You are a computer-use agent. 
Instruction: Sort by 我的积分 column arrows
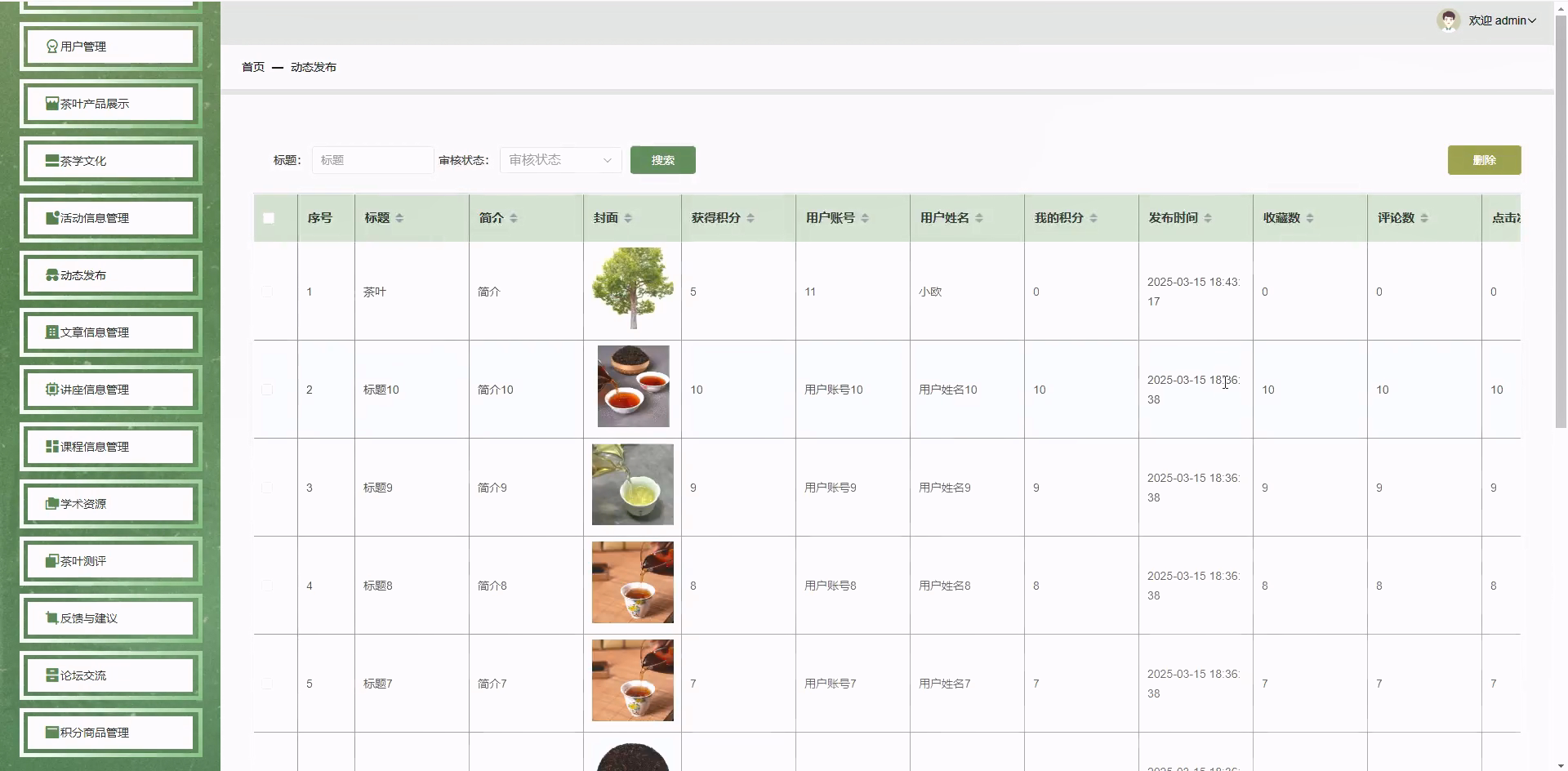1094,218
